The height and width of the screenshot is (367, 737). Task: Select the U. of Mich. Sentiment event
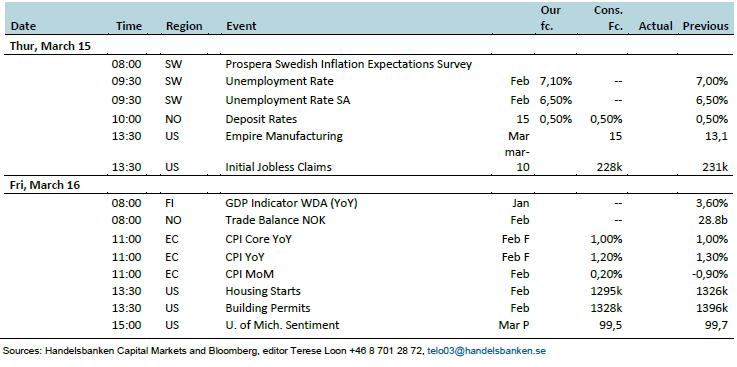(x=282, y=325)
